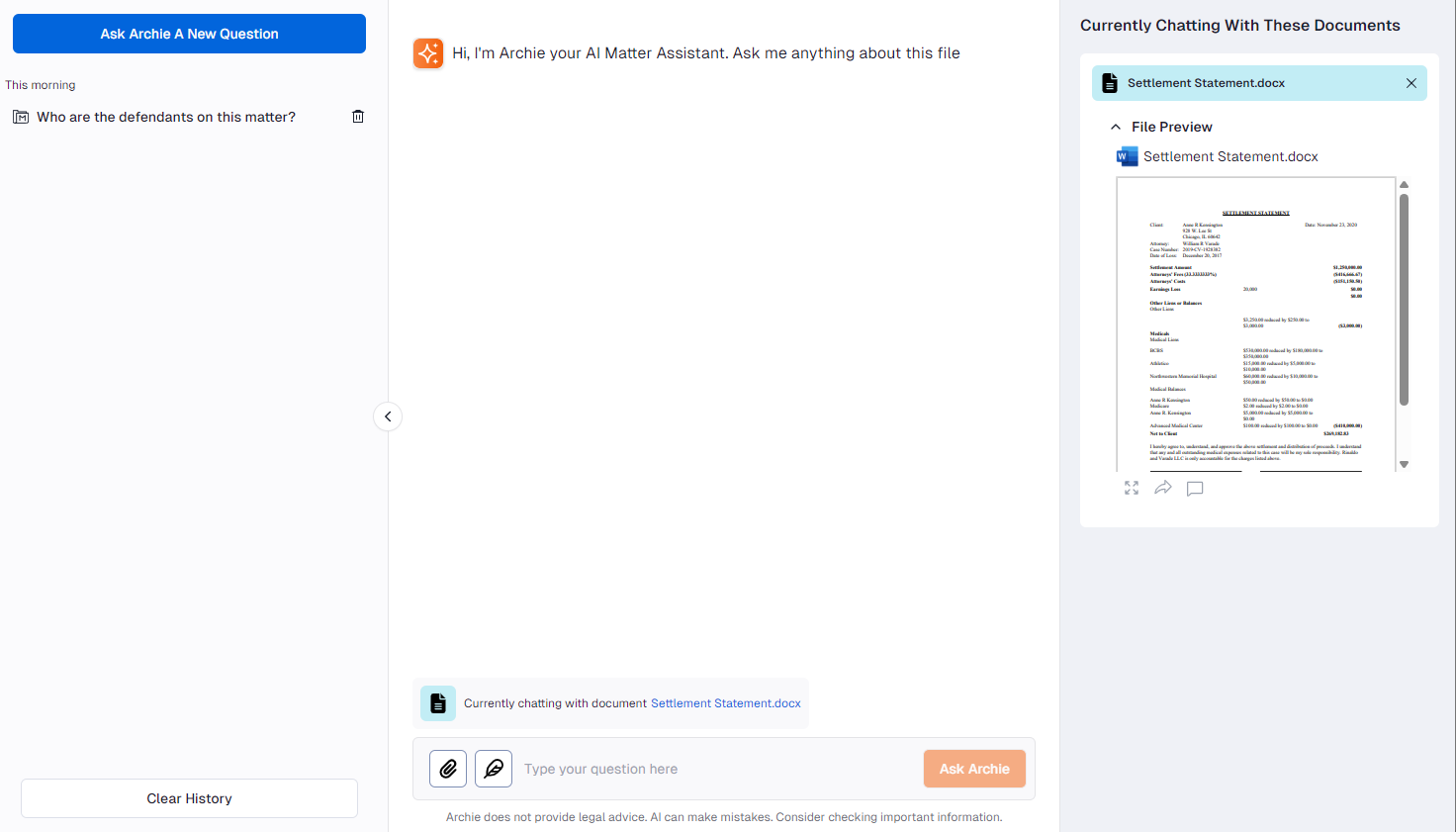Click the paperclip attach file icon
The height and width of the screenshot is (832, 1456).
point(448,769)
